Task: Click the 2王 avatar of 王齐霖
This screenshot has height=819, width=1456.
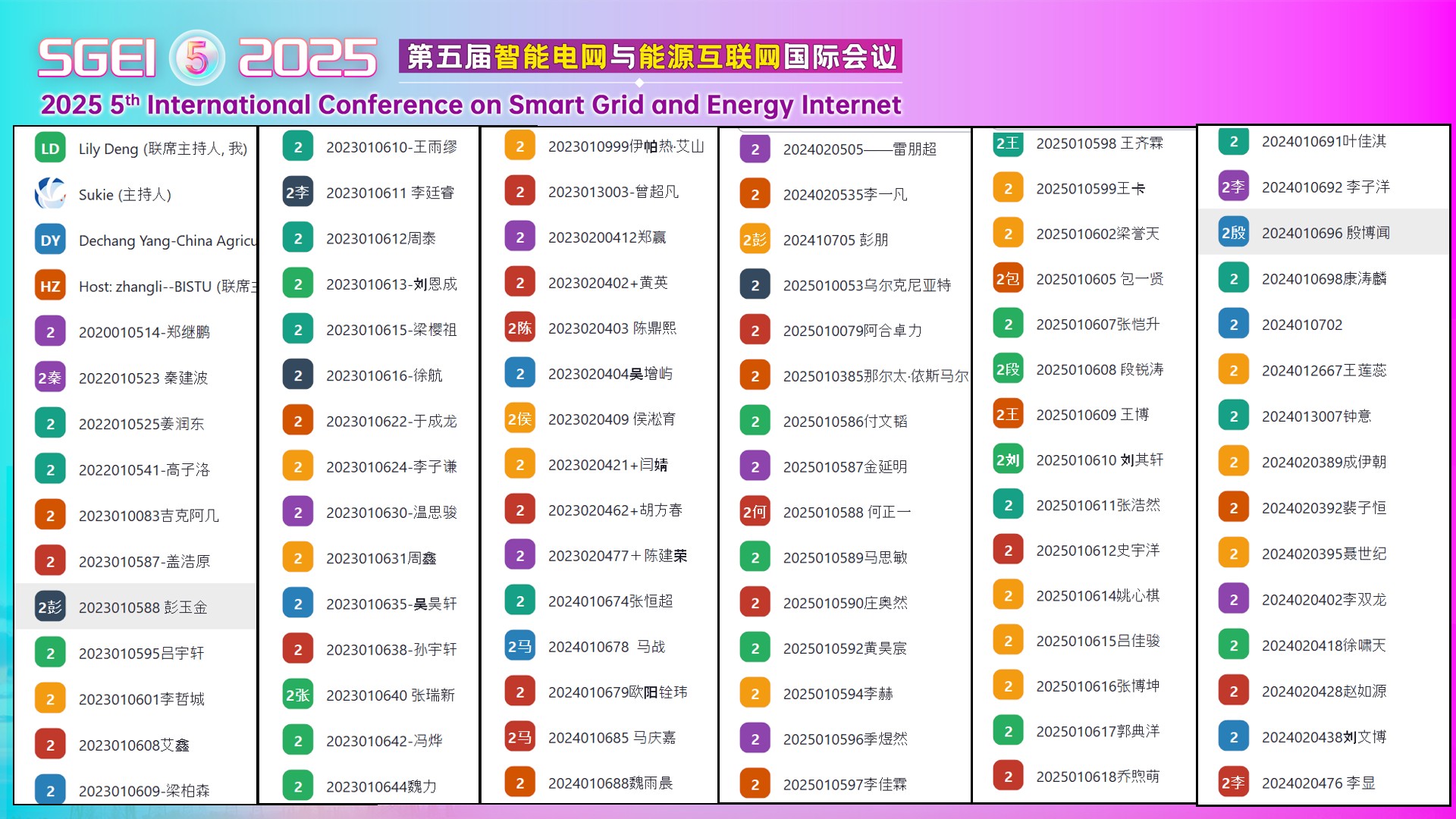Action: tap(1006, 142)
